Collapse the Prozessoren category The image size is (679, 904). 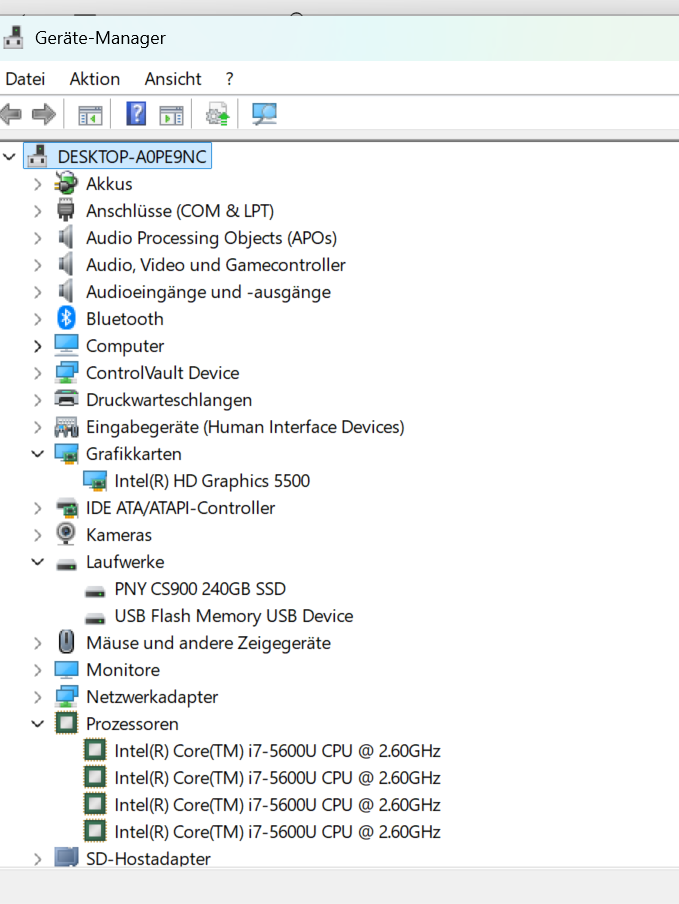coord(37,724)
